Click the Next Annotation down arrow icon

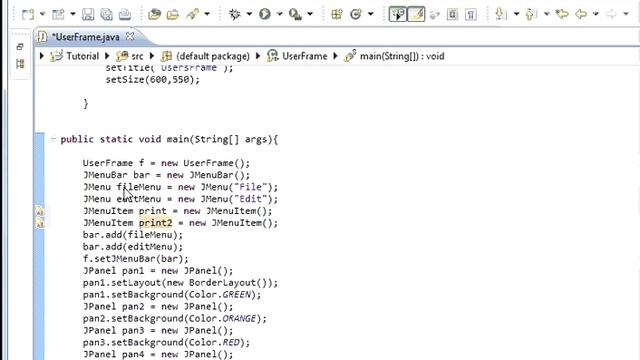(500, 14)
